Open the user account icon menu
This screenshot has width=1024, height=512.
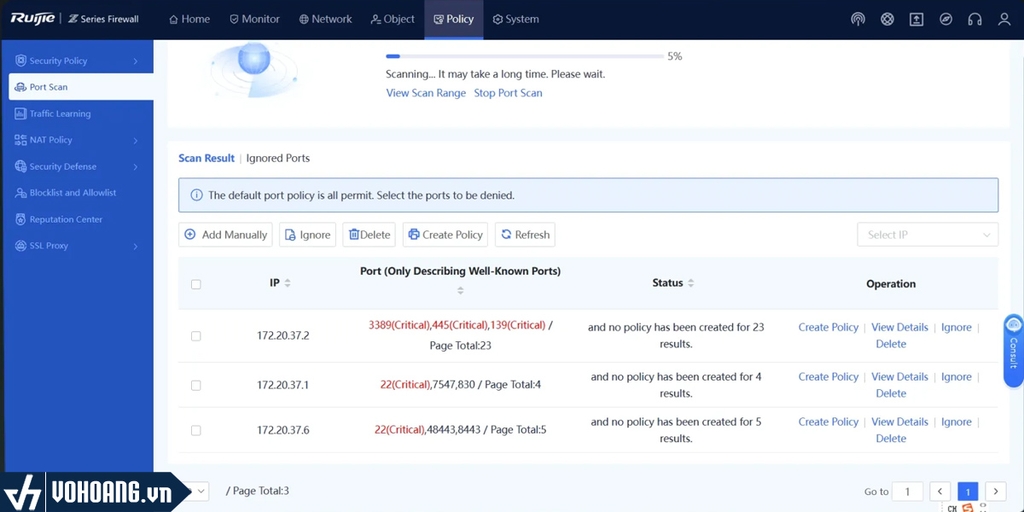click(1004, 19)
